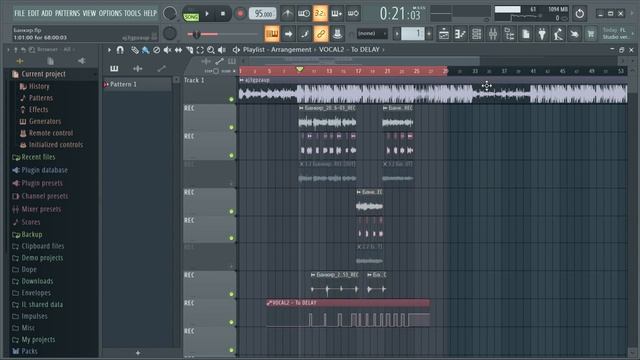Open the tempo tapper icon

558,34
